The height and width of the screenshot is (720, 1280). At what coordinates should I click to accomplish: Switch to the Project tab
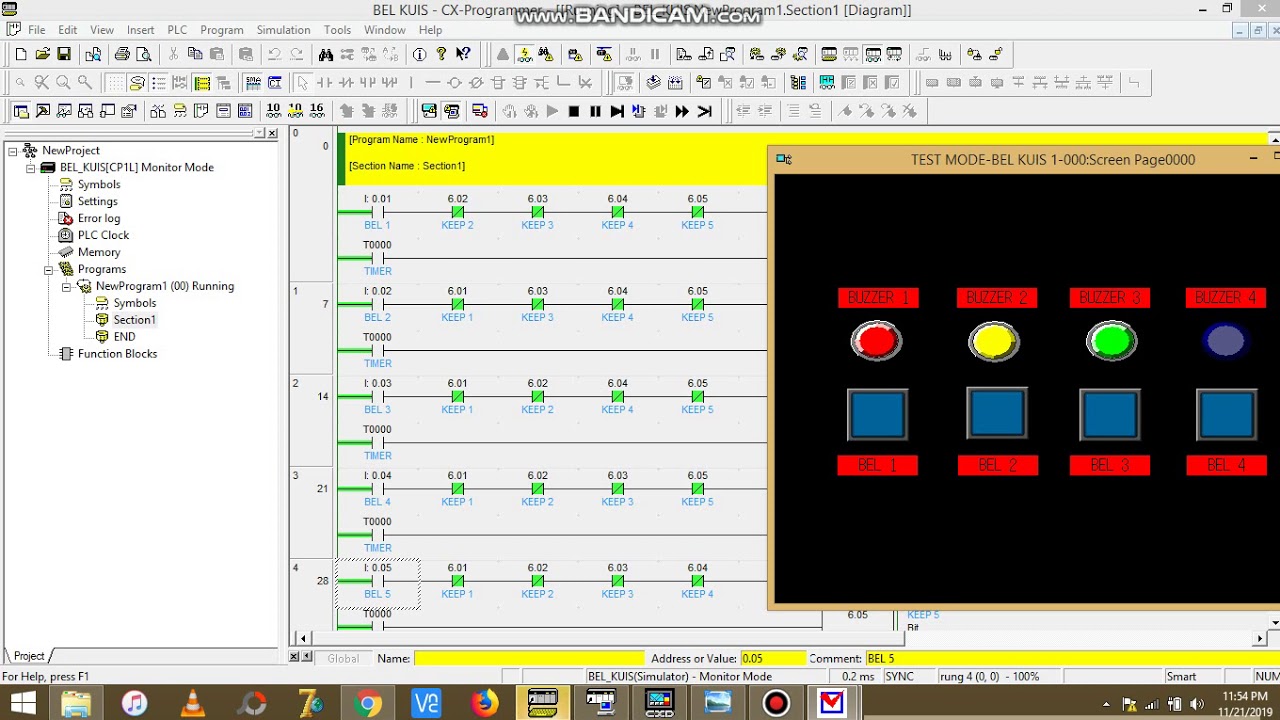[29, 656]
